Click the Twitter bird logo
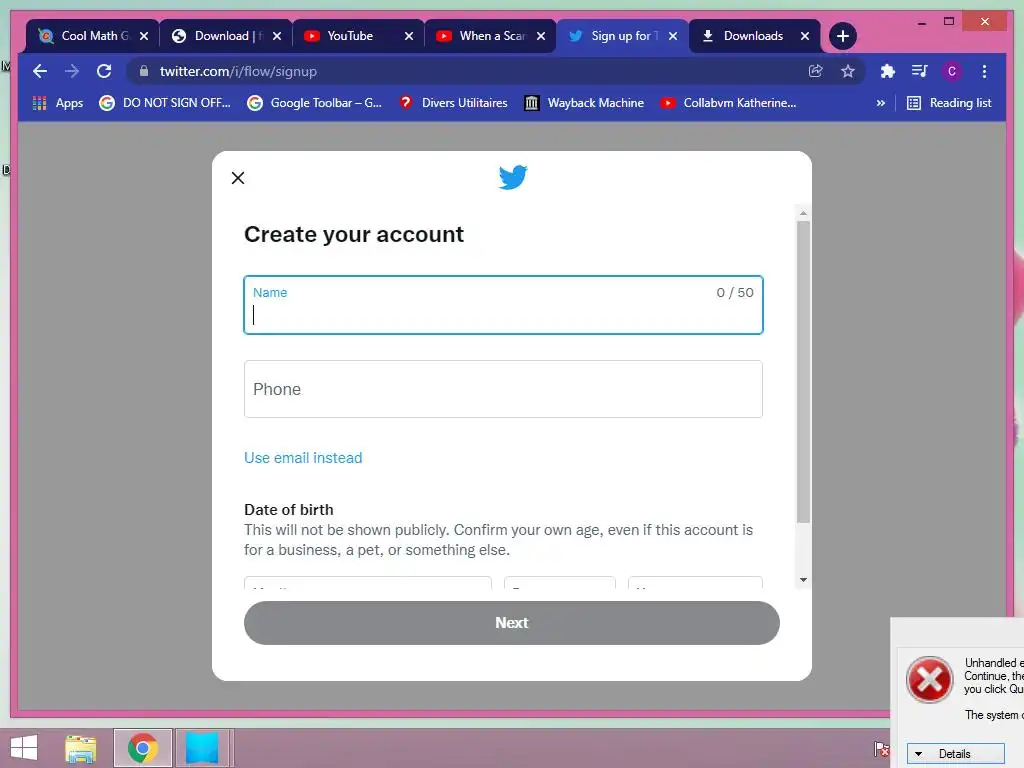The image size is (1024, 768). point(513,177)
